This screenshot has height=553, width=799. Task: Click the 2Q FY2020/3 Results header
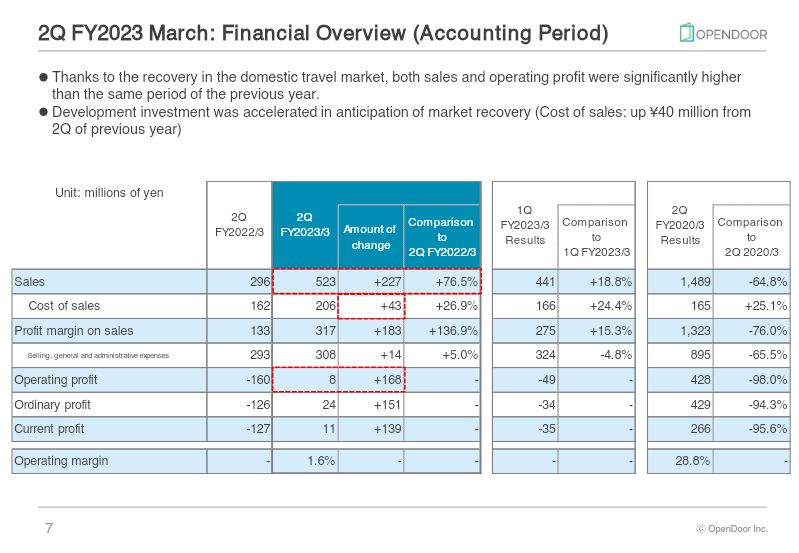(x=680, y=225)
